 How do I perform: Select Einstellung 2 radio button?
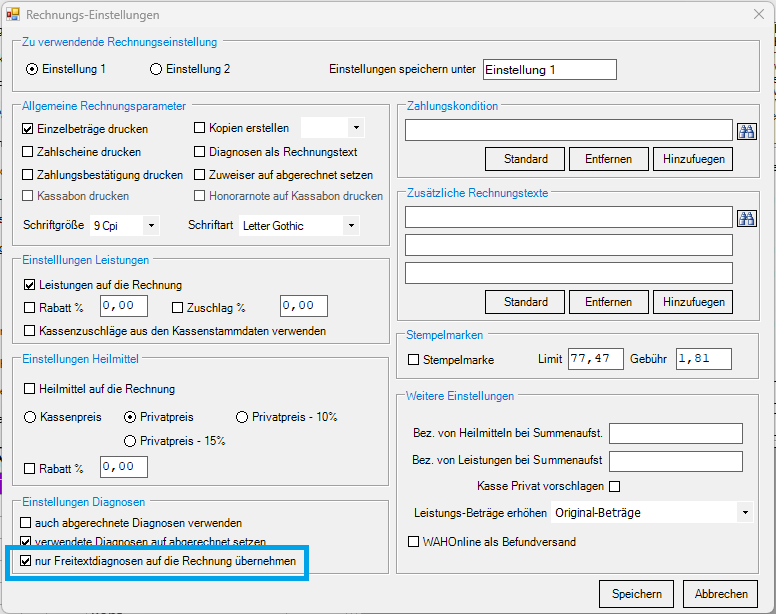[x=155, y=69]
